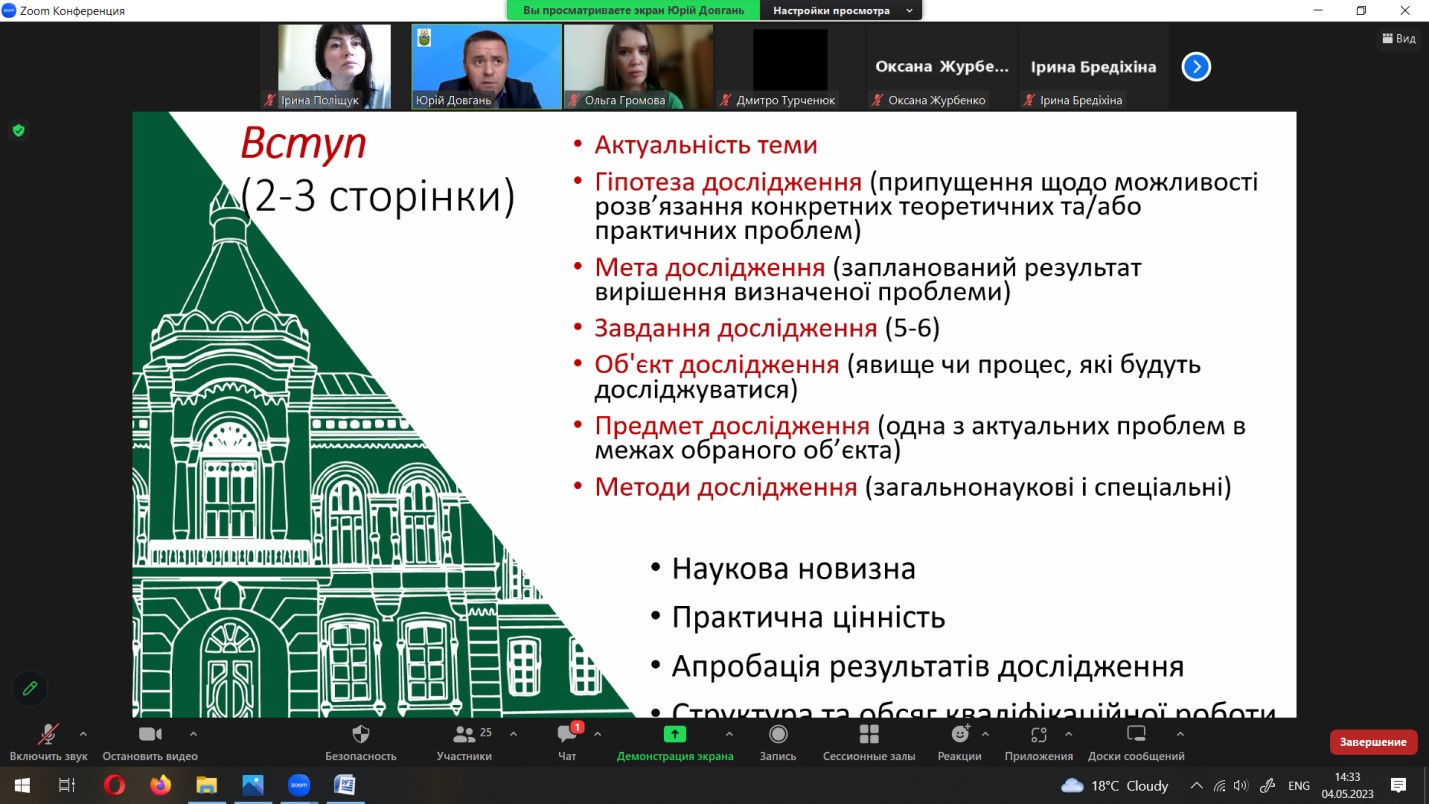Open Word from the Windows taskbar
The image size is (1429, 804).
coord(343,785)
